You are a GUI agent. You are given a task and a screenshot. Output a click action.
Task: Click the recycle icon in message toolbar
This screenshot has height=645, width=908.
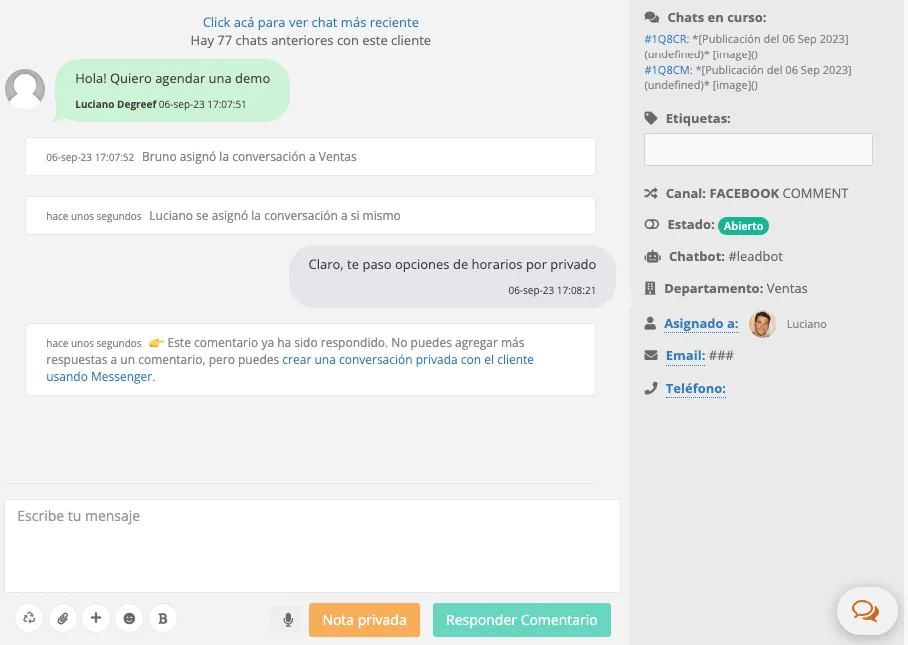(29, 618)
